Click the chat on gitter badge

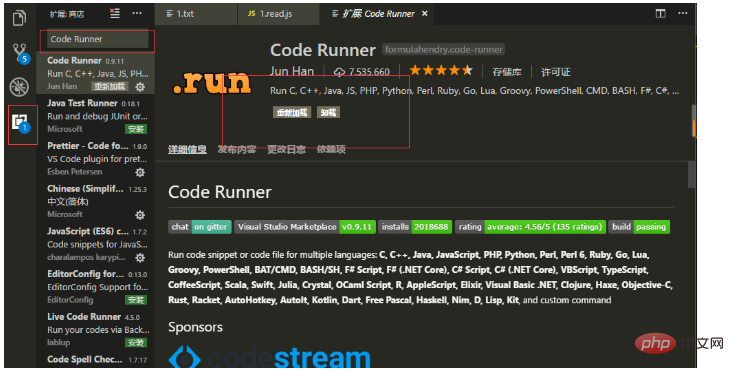200,227
